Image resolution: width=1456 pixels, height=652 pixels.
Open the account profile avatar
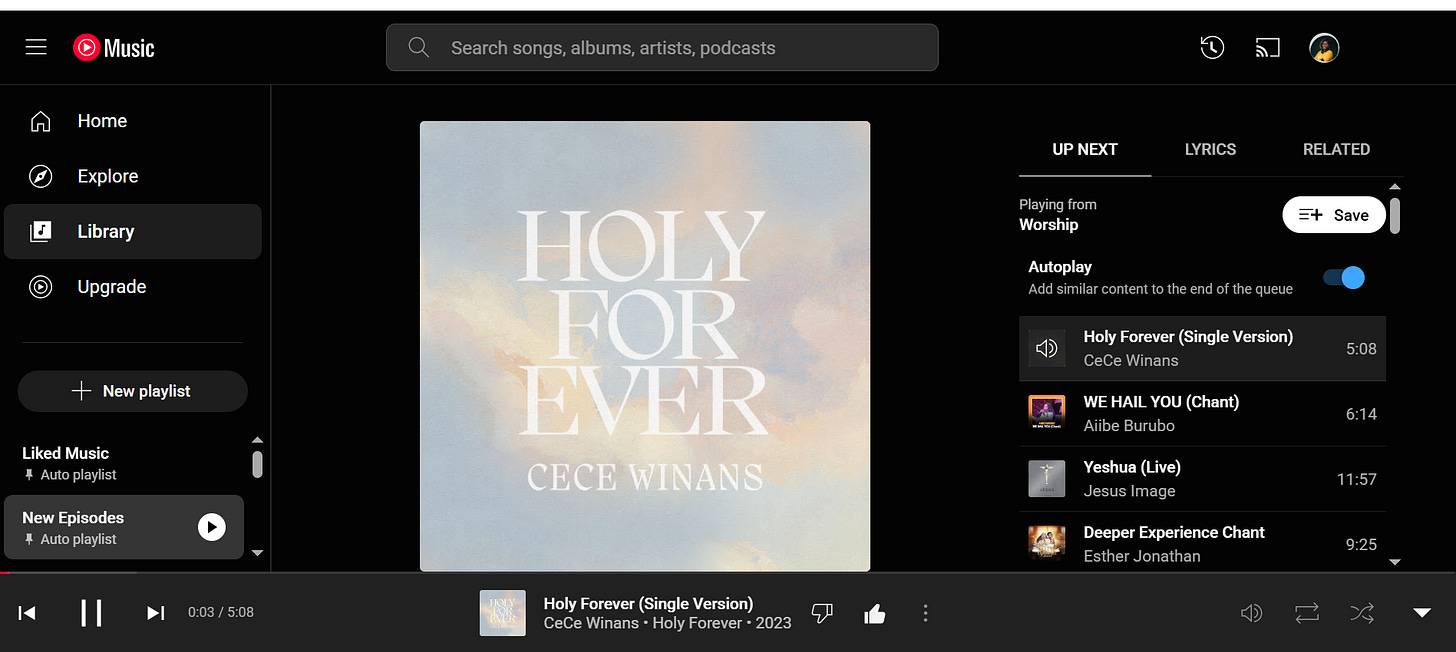click(1324, 47)
